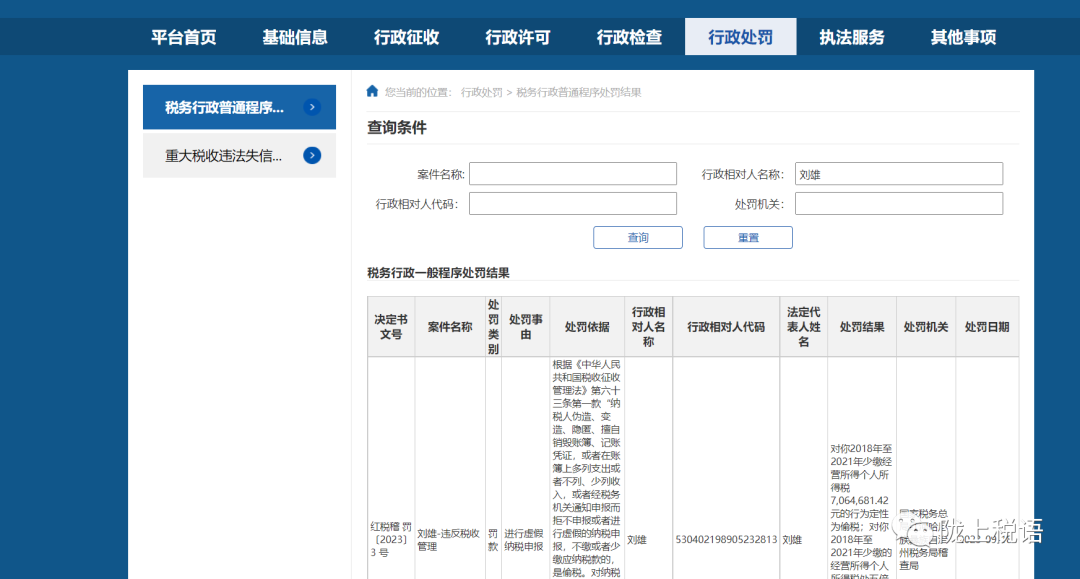
Task: Click 刘雄 in 行政相对人名称 column
Action: point(637,540)
